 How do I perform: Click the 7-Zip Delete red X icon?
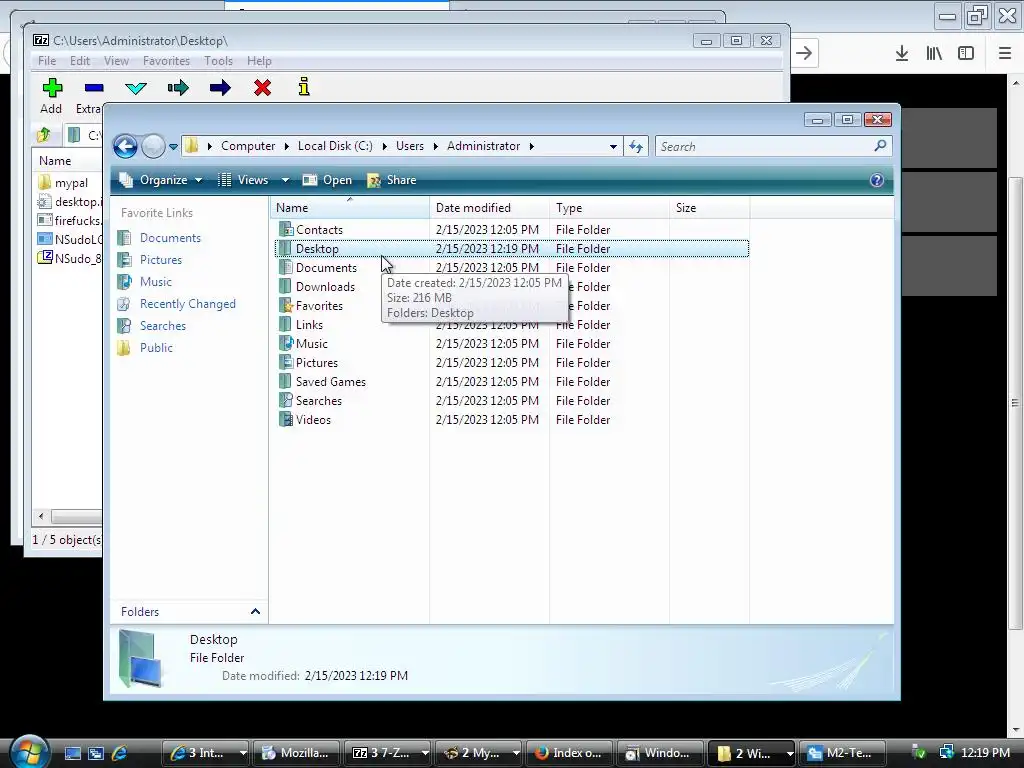click(263, 88)
